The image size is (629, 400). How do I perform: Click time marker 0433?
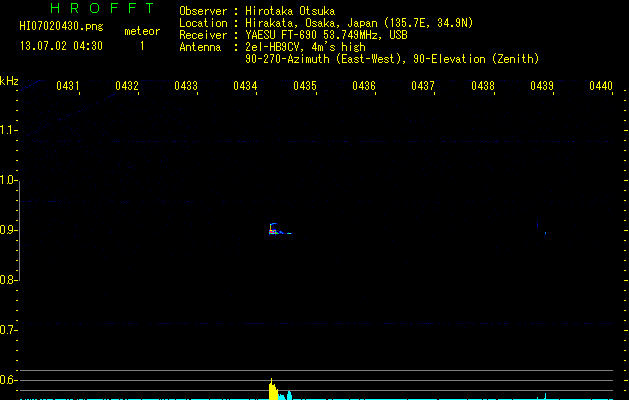click(x=186, y=86)
